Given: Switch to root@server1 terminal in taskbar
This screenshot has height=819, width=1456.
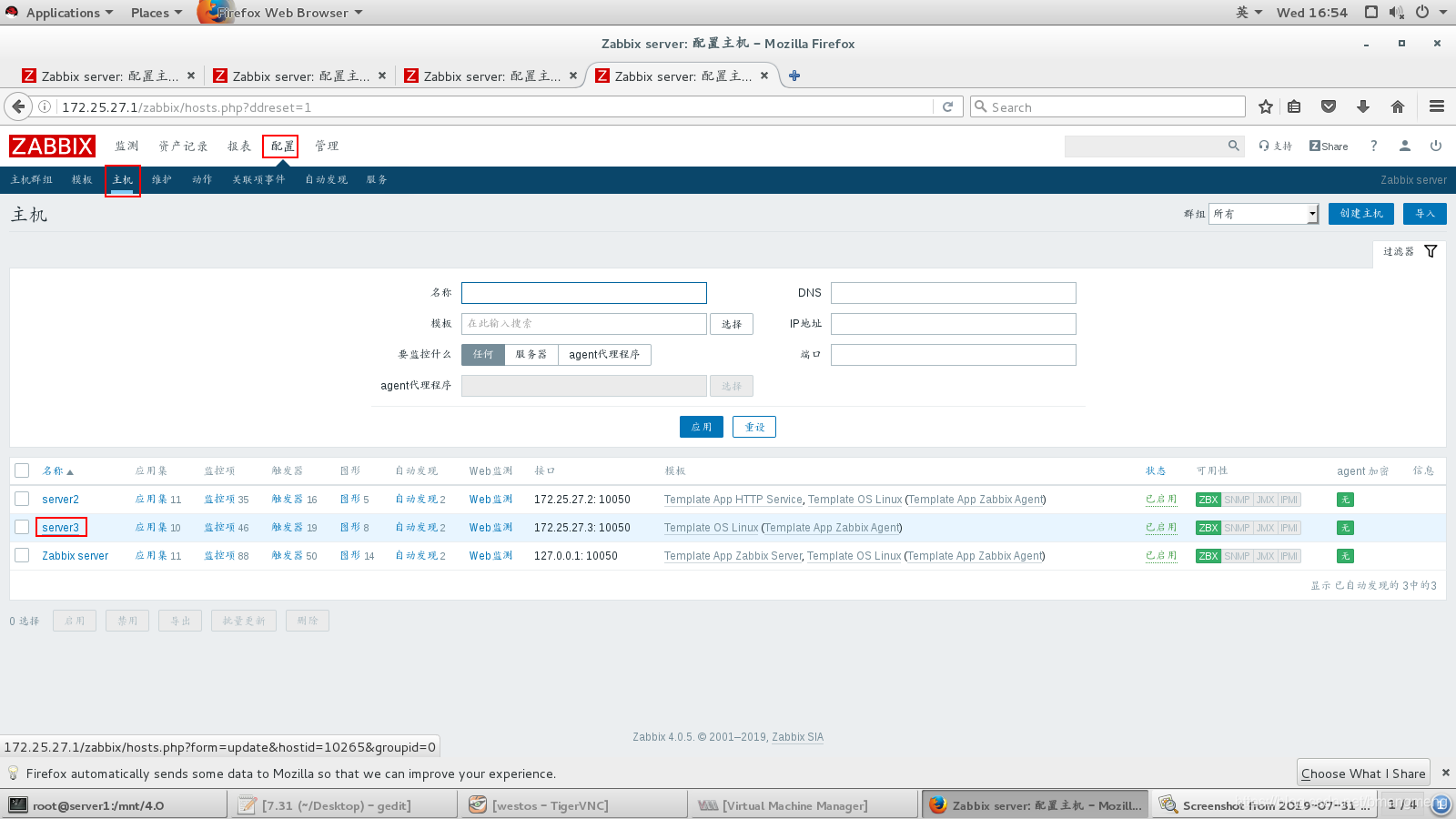Looking at the screenshot, I should pos(114,805).
